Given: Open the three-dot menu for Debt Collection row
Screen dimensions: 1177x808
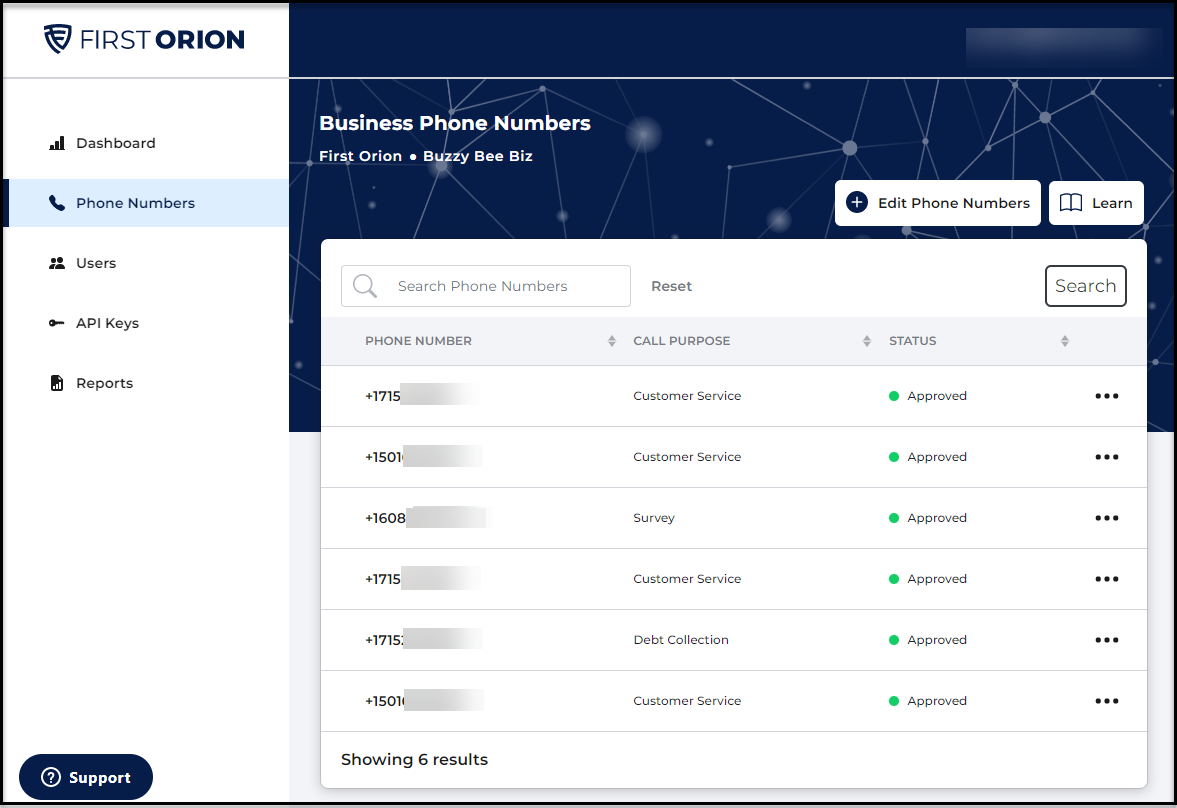Looking at the screenshot, I should (1106, 640).
